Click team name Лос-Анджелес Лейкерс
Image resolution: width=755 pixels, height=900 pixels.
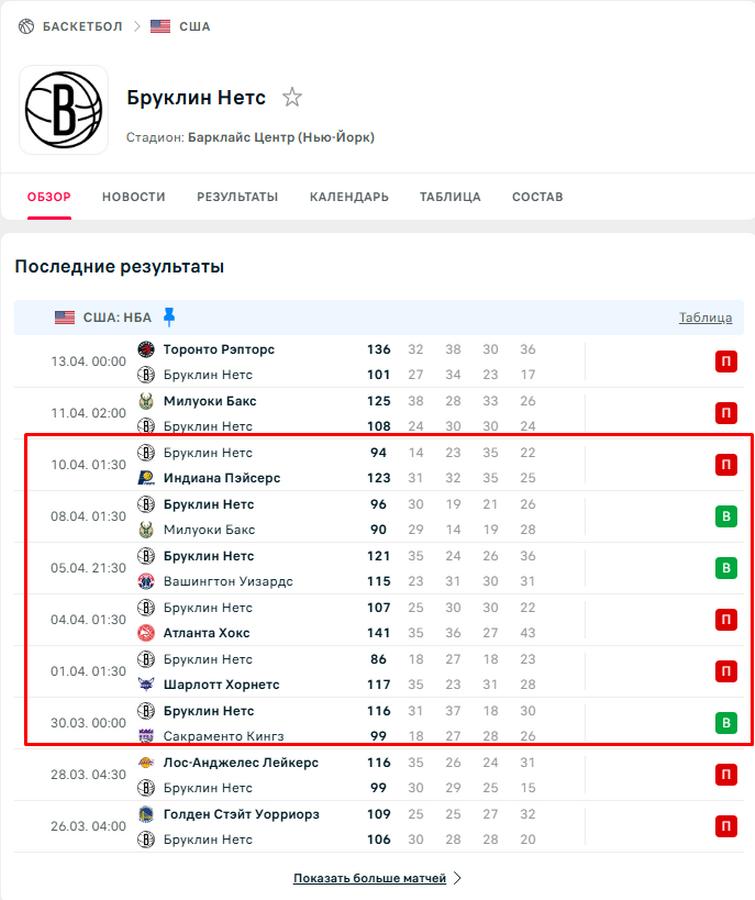241,762
